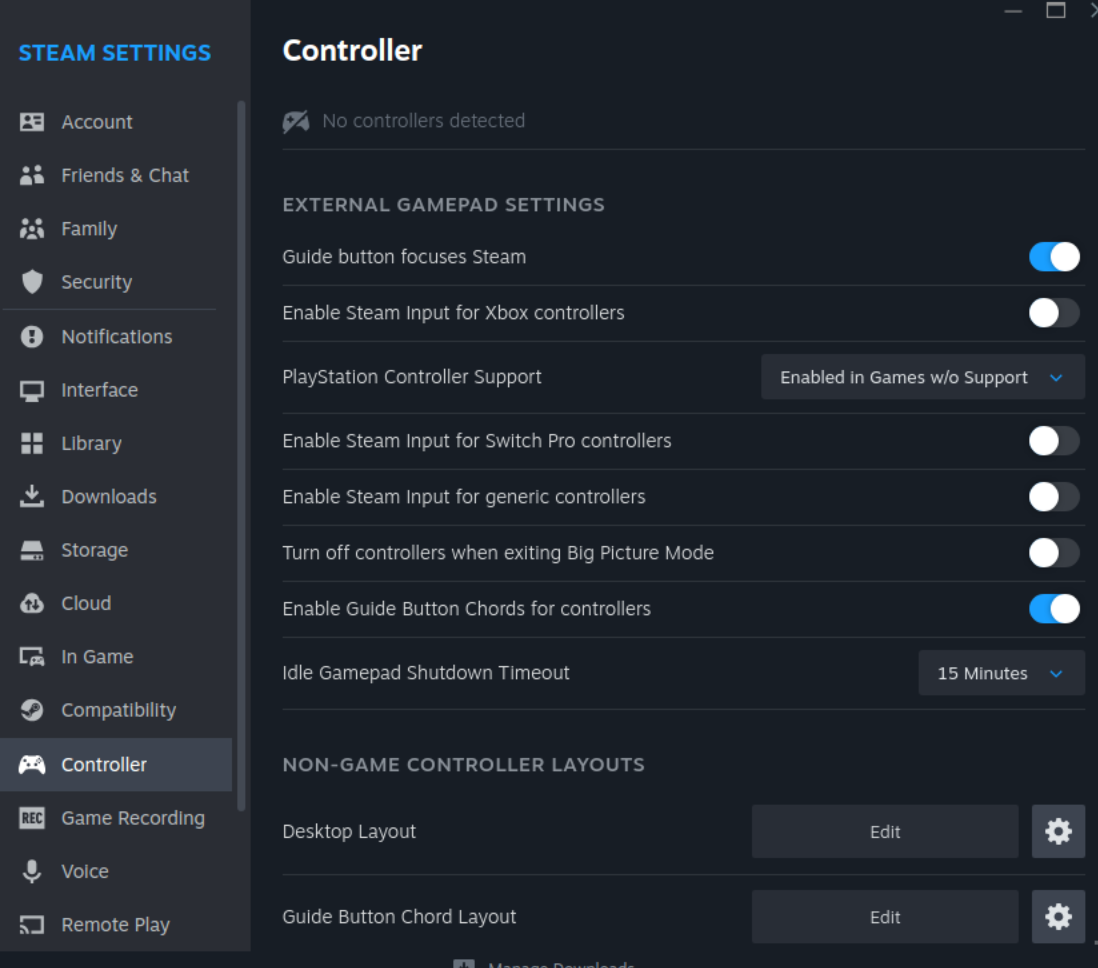Open Desktop Layout gear settings

(1058, 831)
